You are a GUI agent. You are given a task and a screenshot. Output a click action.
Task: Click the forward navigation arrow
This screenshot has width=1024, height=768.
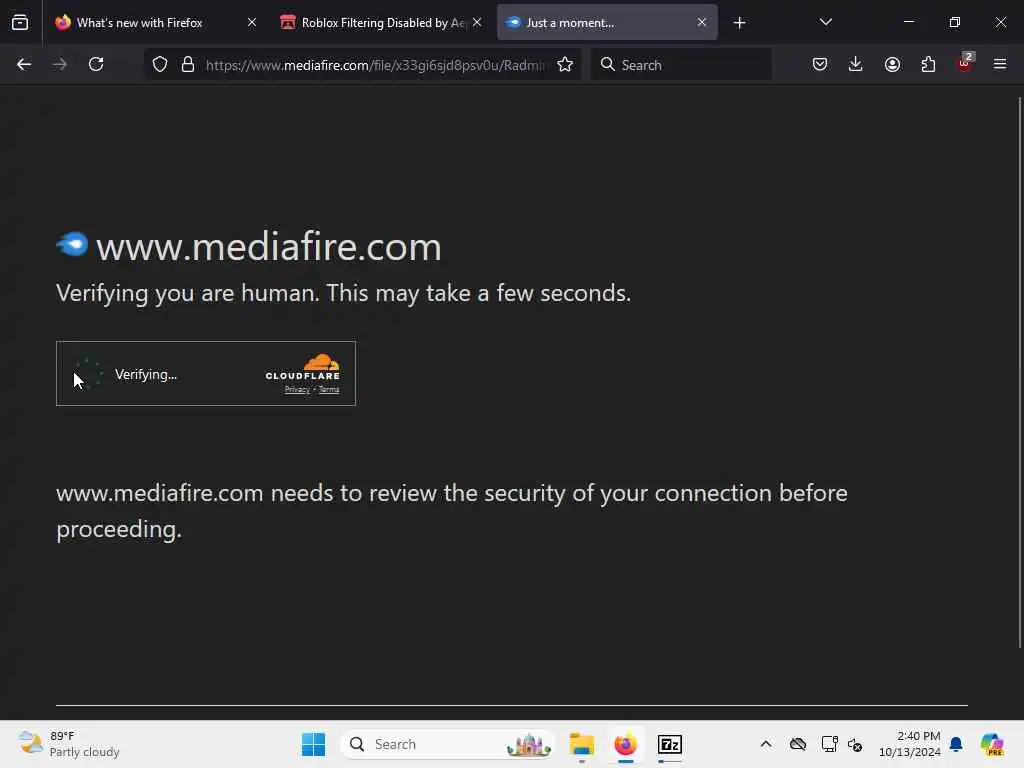tap(59, 64)
